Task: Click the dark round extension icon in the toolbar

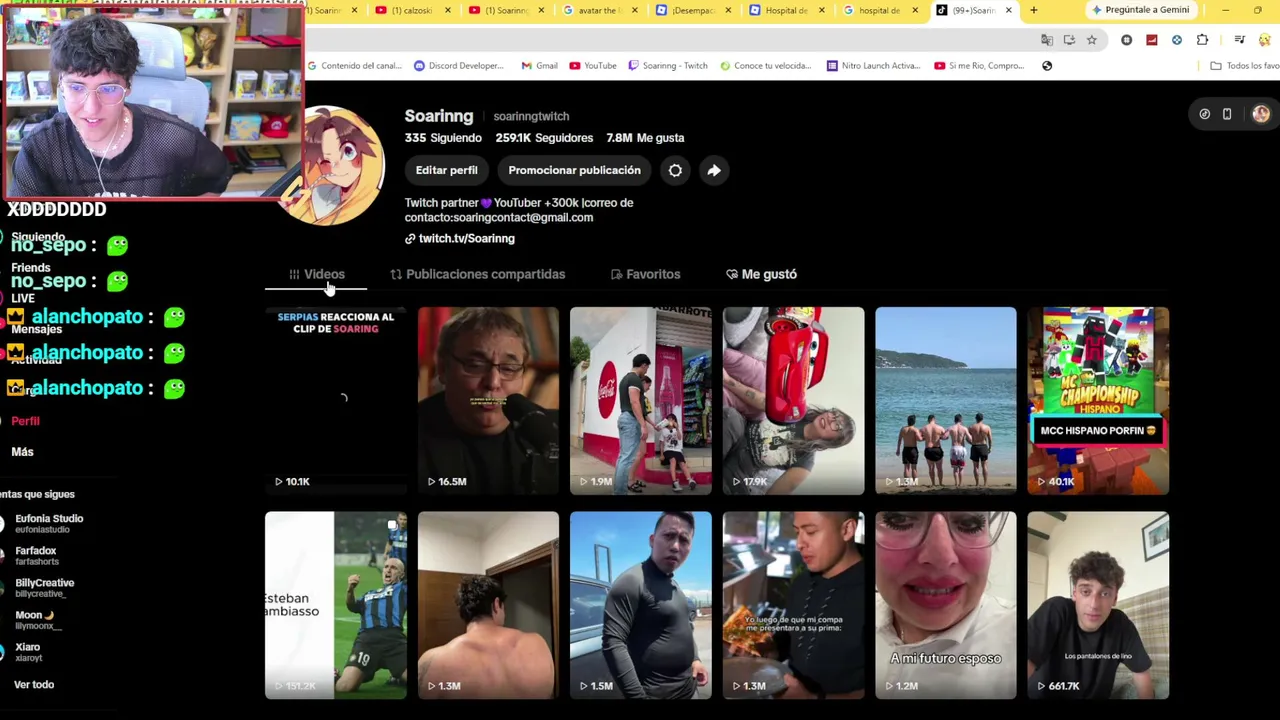Action: (1127, 40)
